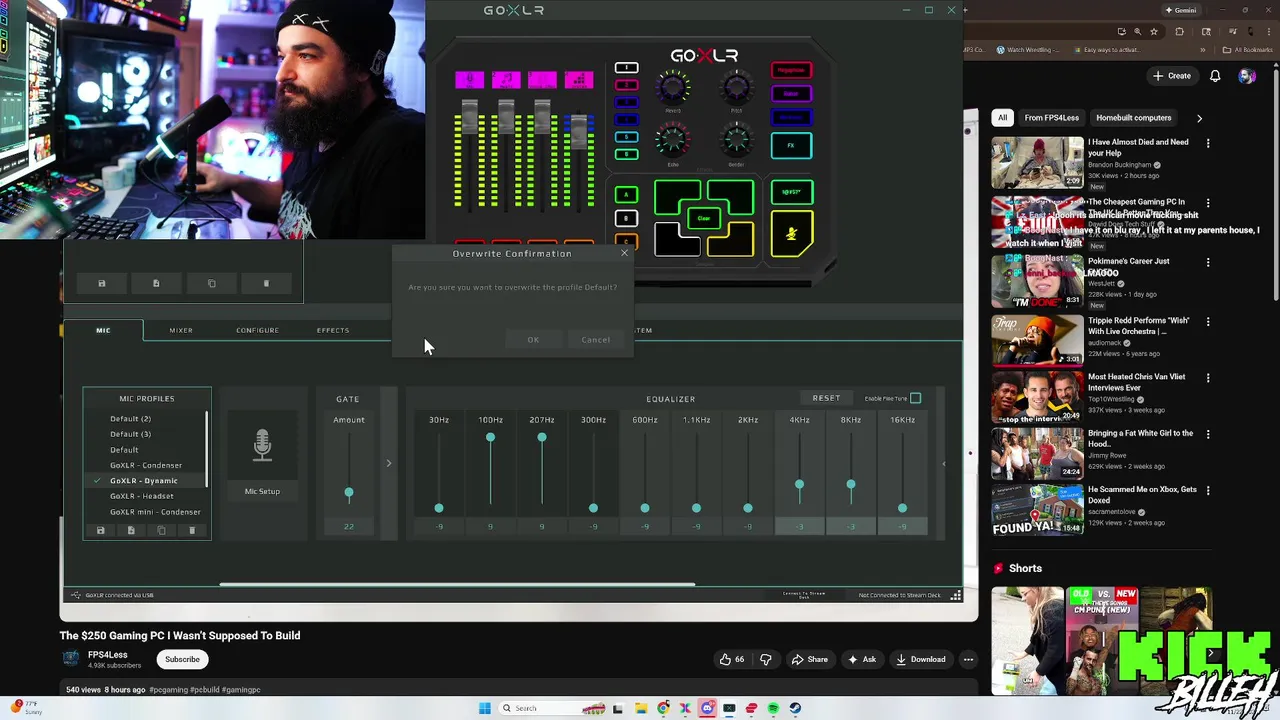Click the Gate Amount slider handle
The image size is (1280, 720).
tap(349, 493)
